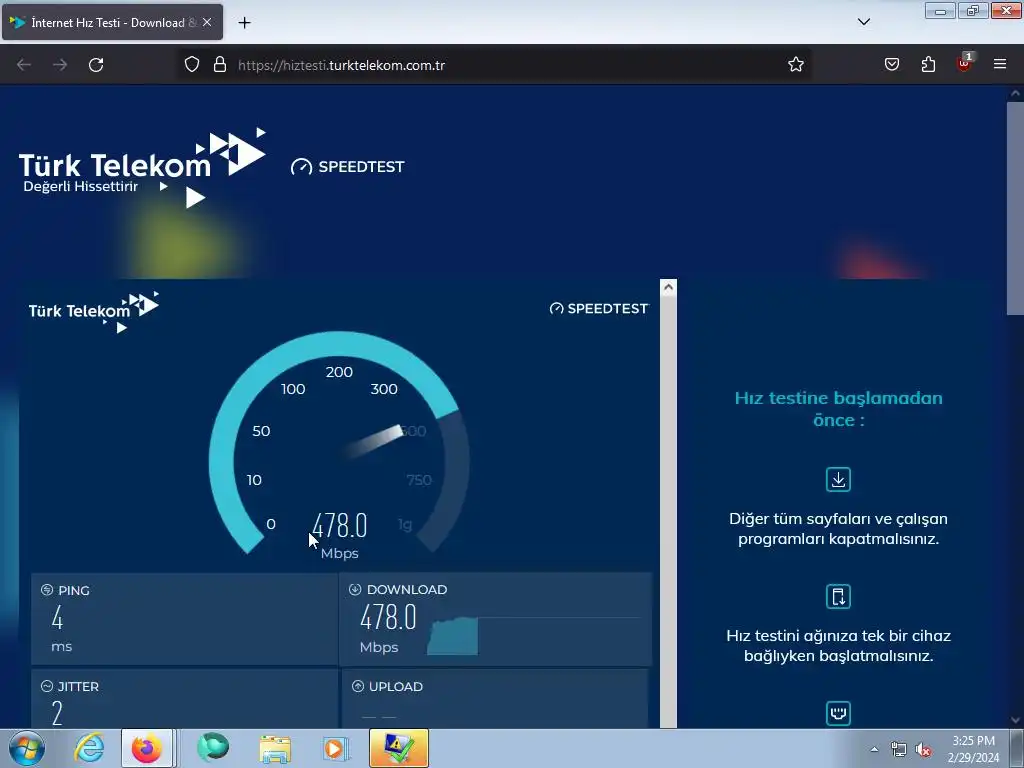Click the SPEEDTEST header link
Screen dimensions: 1024x768
[x=348, y=167]
